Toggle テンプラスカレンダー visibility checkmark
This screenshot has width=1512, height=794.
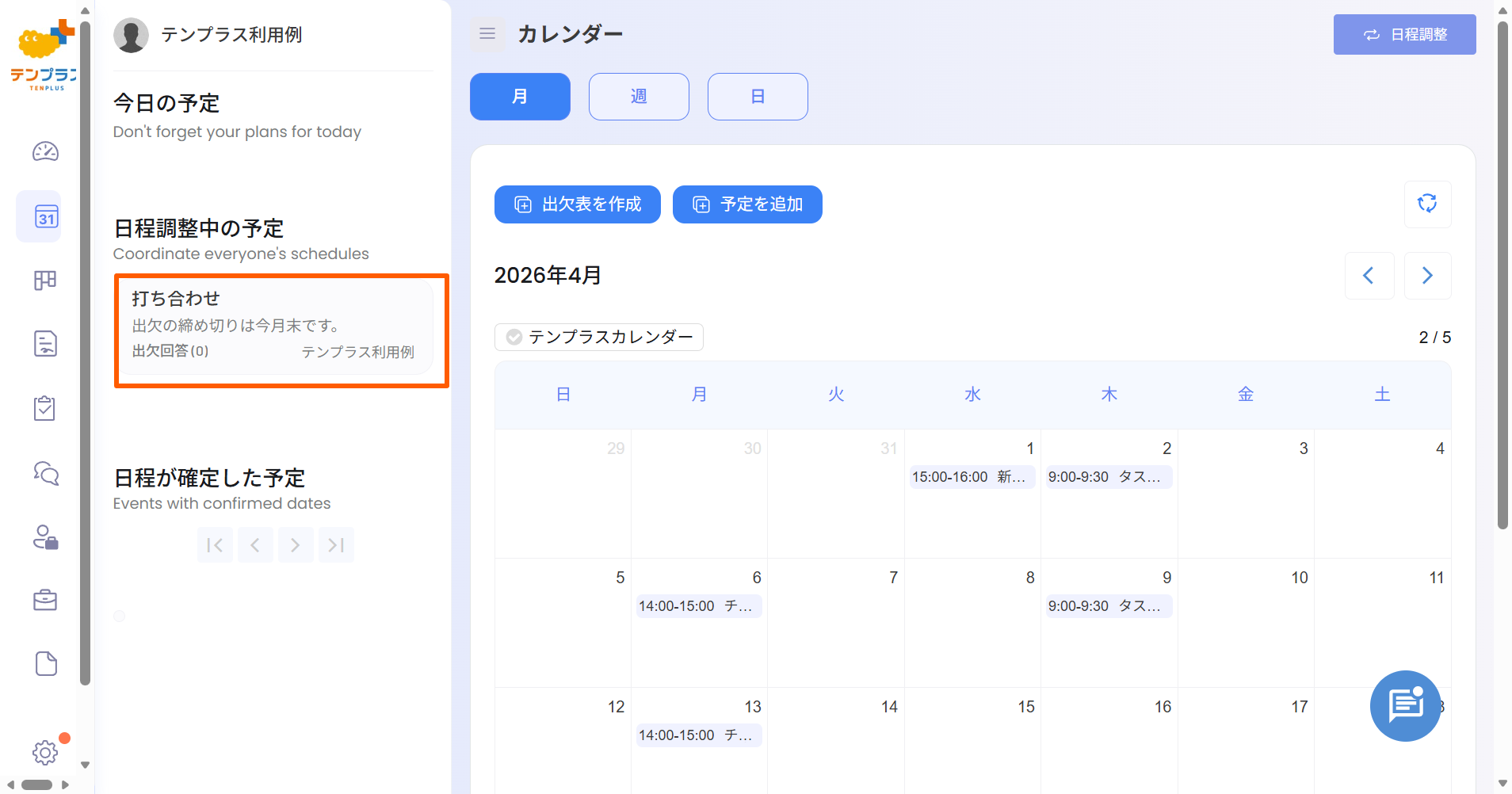pos(514,337)
